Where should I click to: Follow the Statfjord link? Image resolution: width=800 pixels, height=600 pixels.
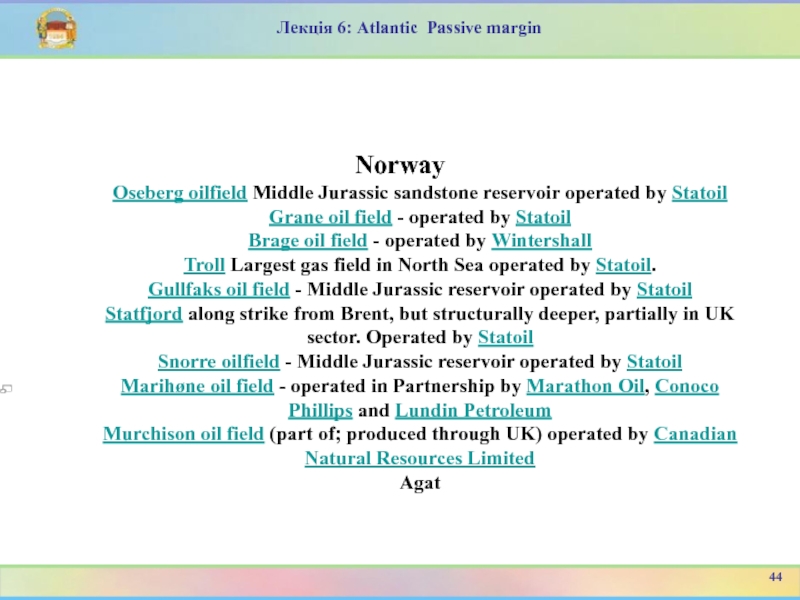(x=144, y=314)
